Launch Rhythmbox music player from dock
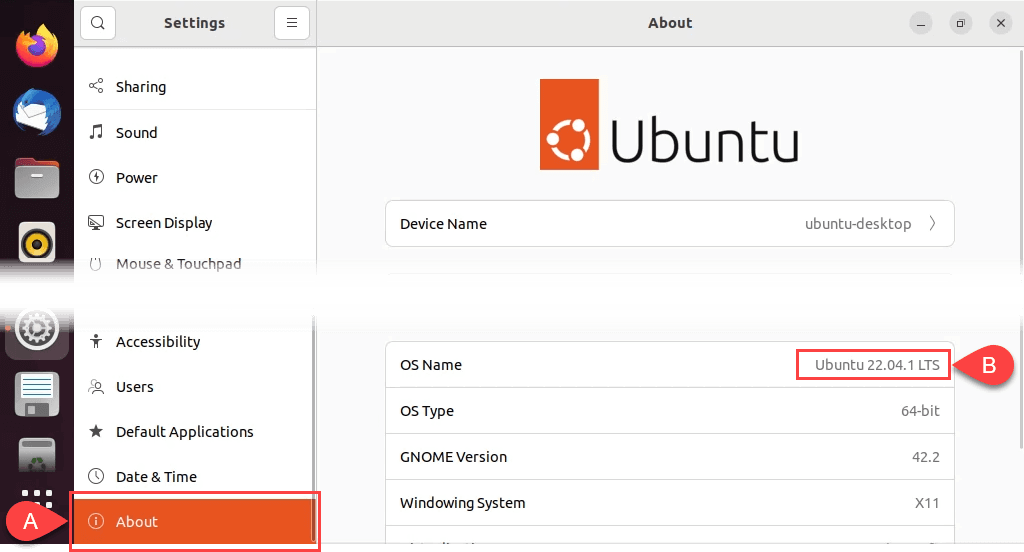This screenshot has width=1024, height=552. tap(37, 242)
